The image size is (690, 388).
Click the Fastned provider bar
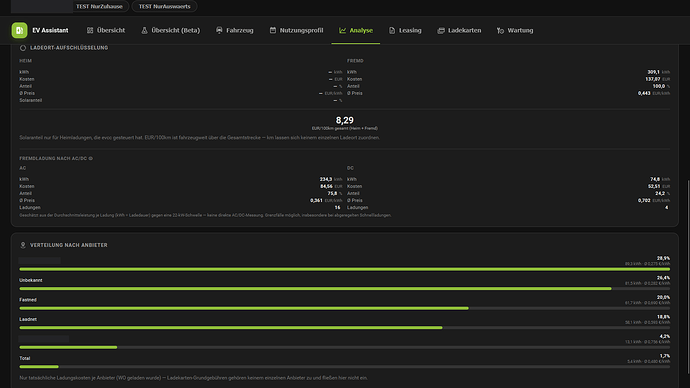point(345,308)
